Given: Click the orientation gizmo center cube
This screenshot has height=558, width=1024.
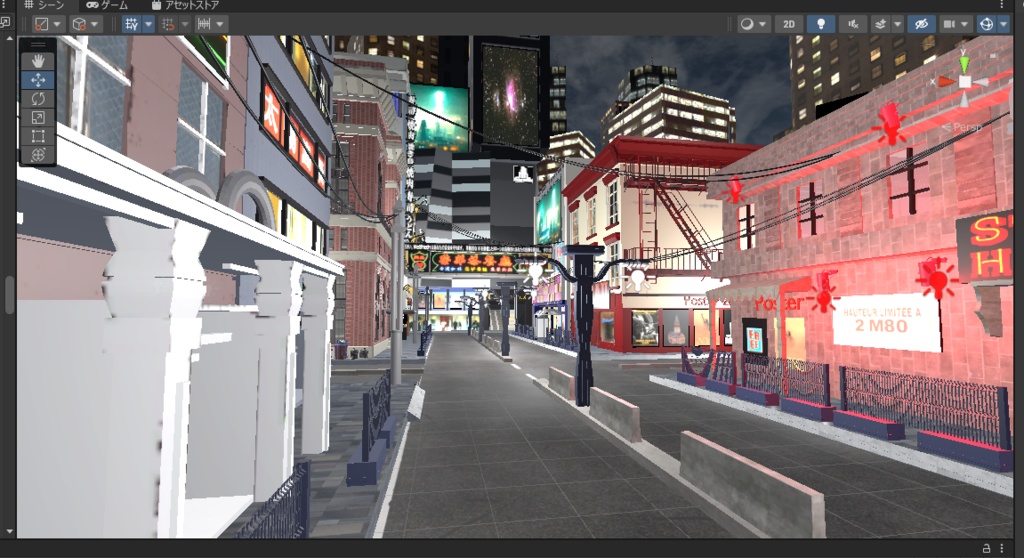Looking at the screenshot, I should tap(965, 82).
